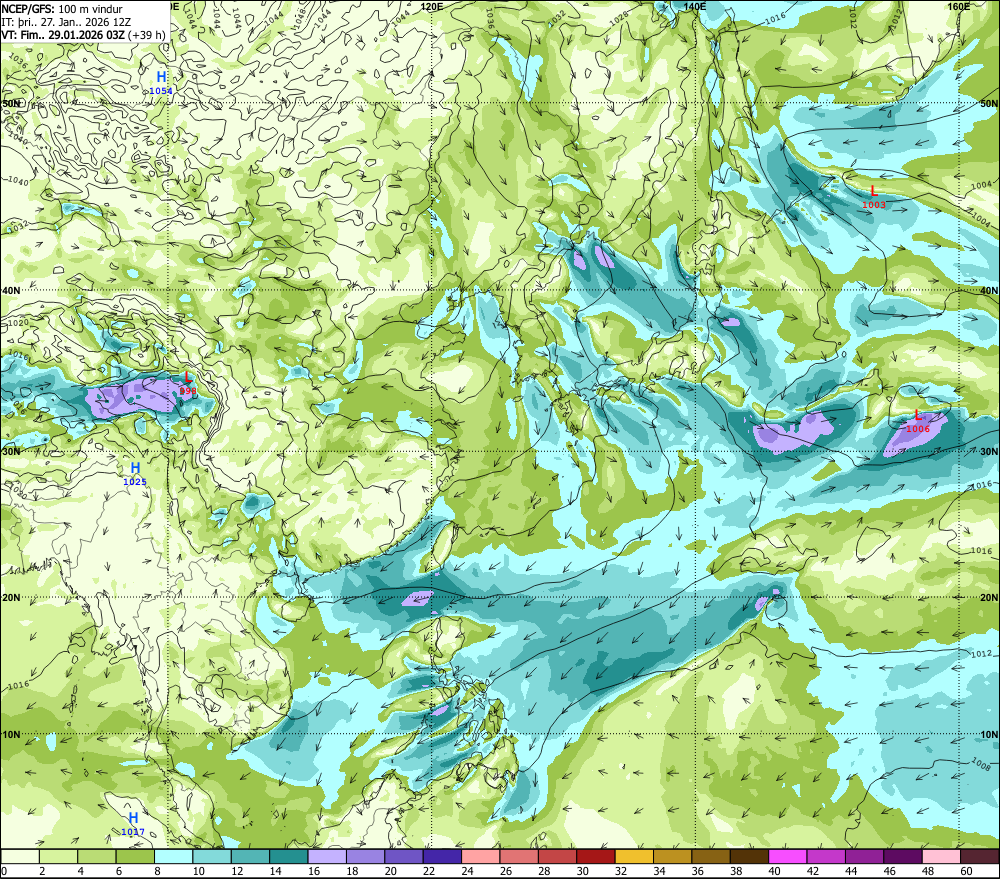Click the legend value label 60
This screenshot has height=879, width=1000.
click(x=966, y=871)
